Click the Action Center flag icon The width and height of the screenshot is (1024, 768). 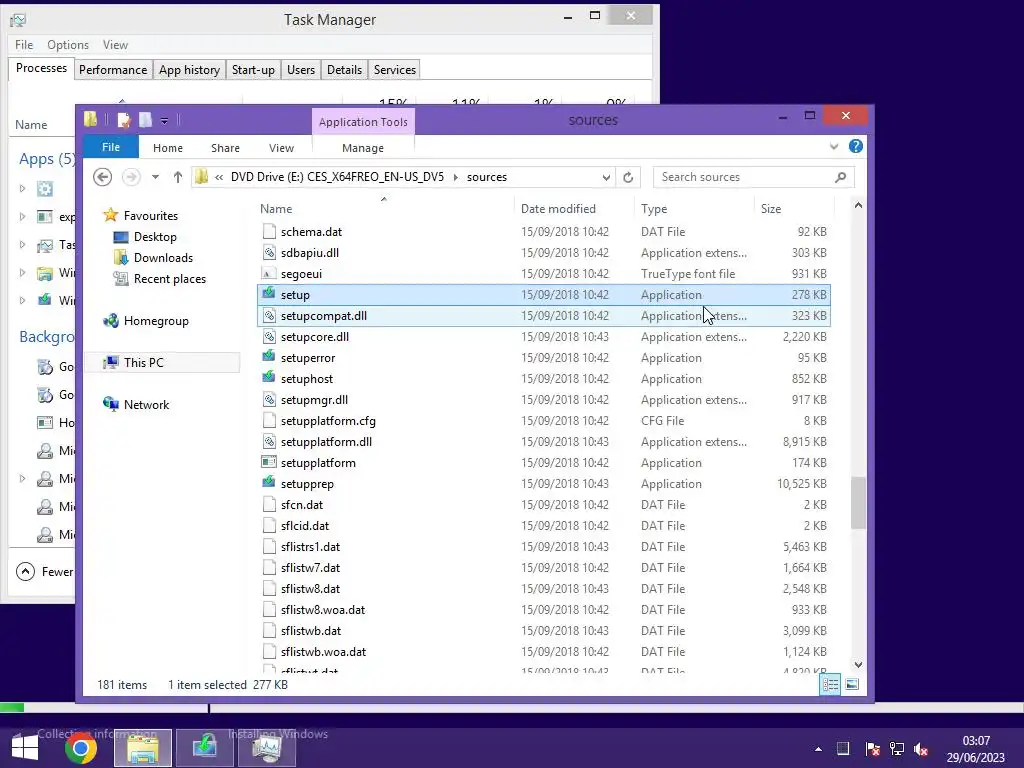coord(872,749)
